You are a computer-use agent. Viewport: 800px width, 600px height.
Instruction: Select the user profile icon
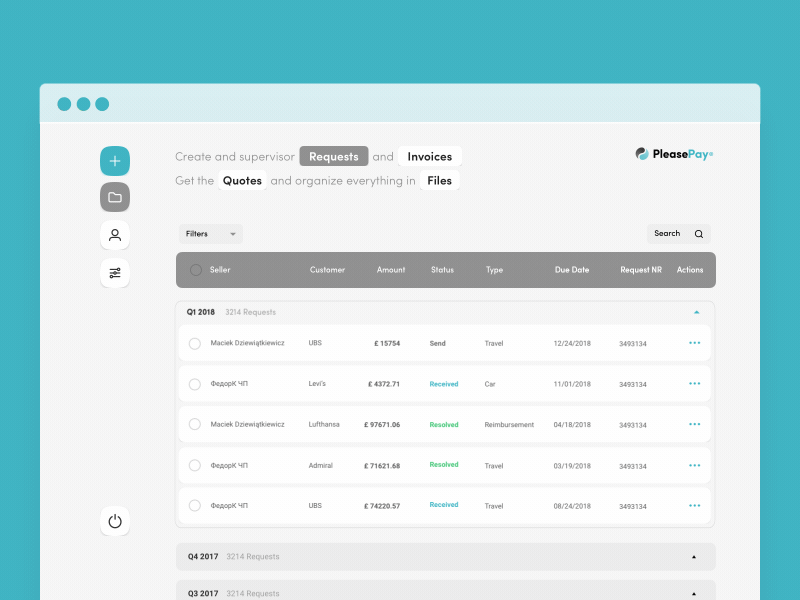click(114, 234)
